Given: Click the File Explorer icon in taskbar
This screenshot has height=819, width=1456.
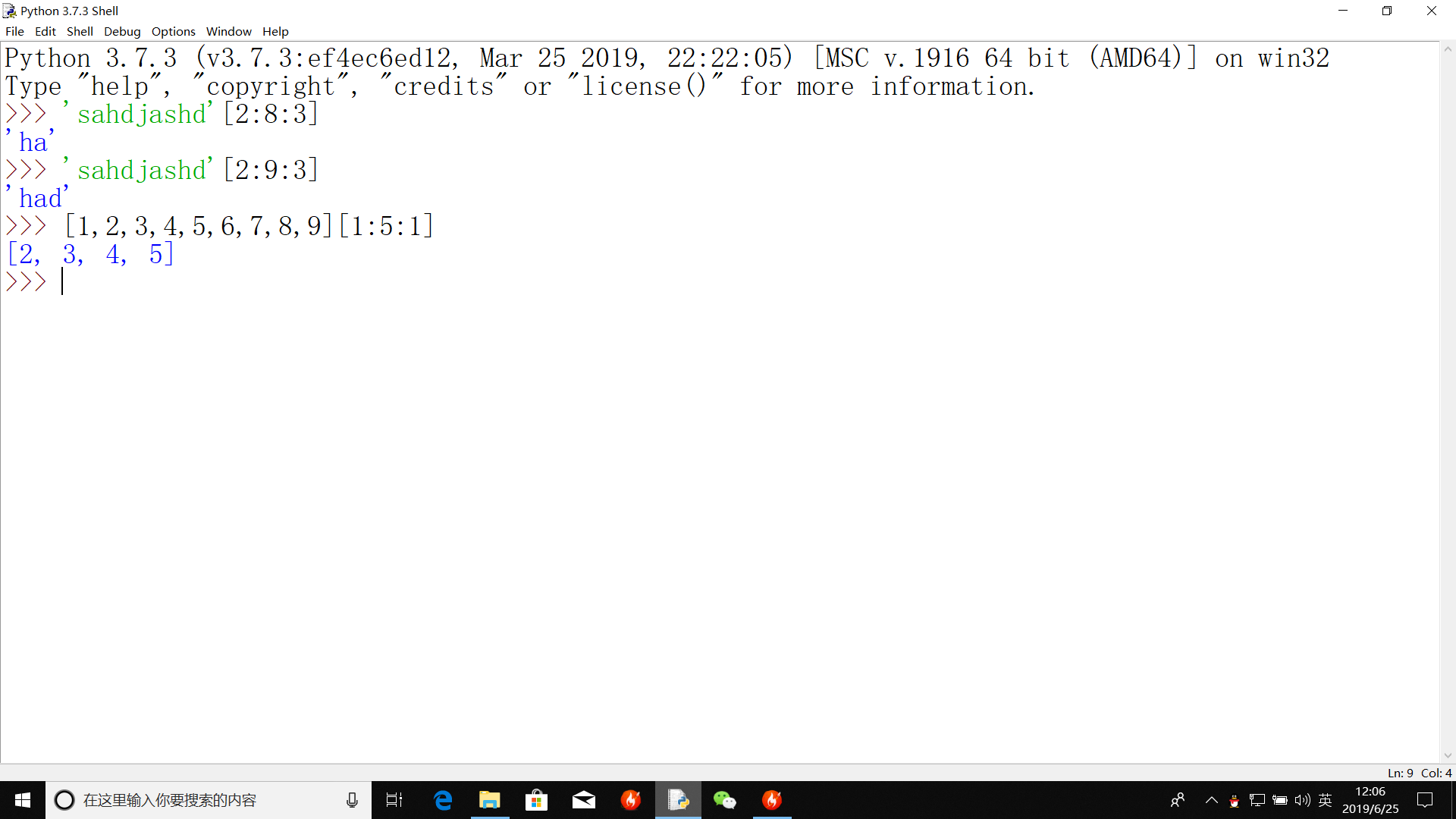Looking at the screenshot, I should (x=488, y=799).
